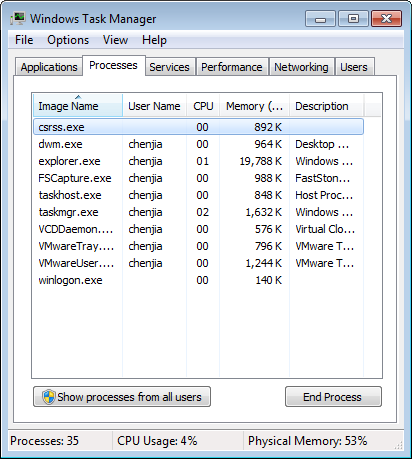
Task: Switch to the Services tab
Action: point(169,67)
